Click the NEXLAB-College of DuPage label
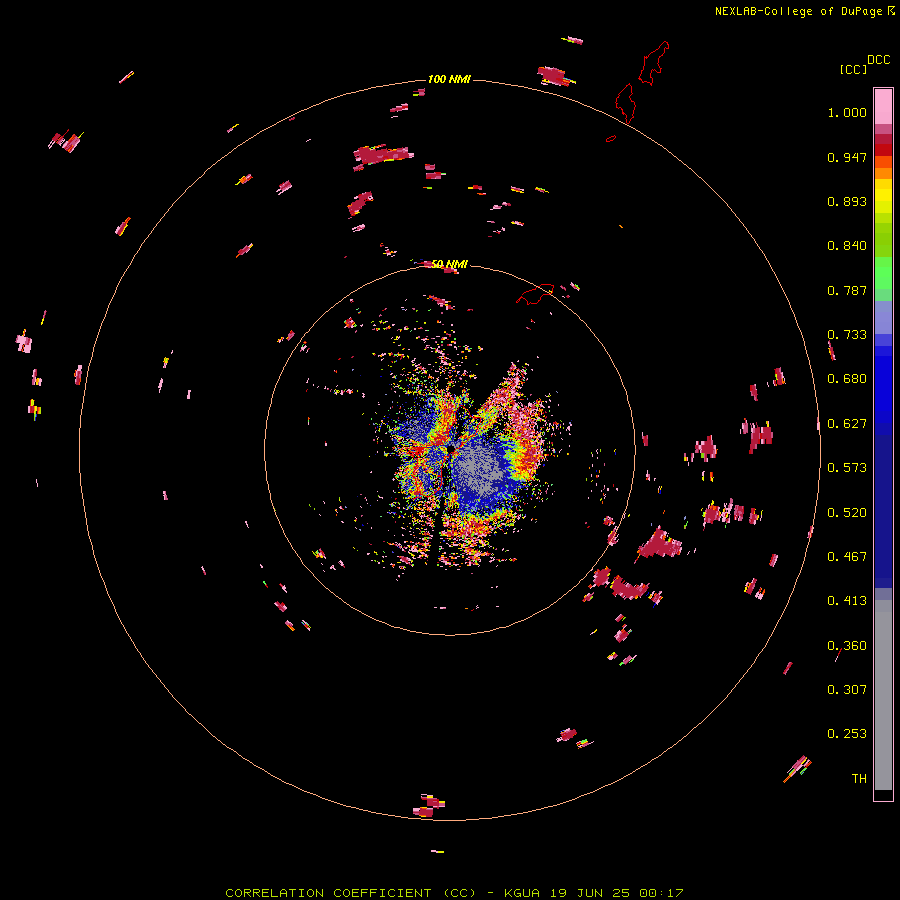 pyautogui.click(x=804, y=11)
